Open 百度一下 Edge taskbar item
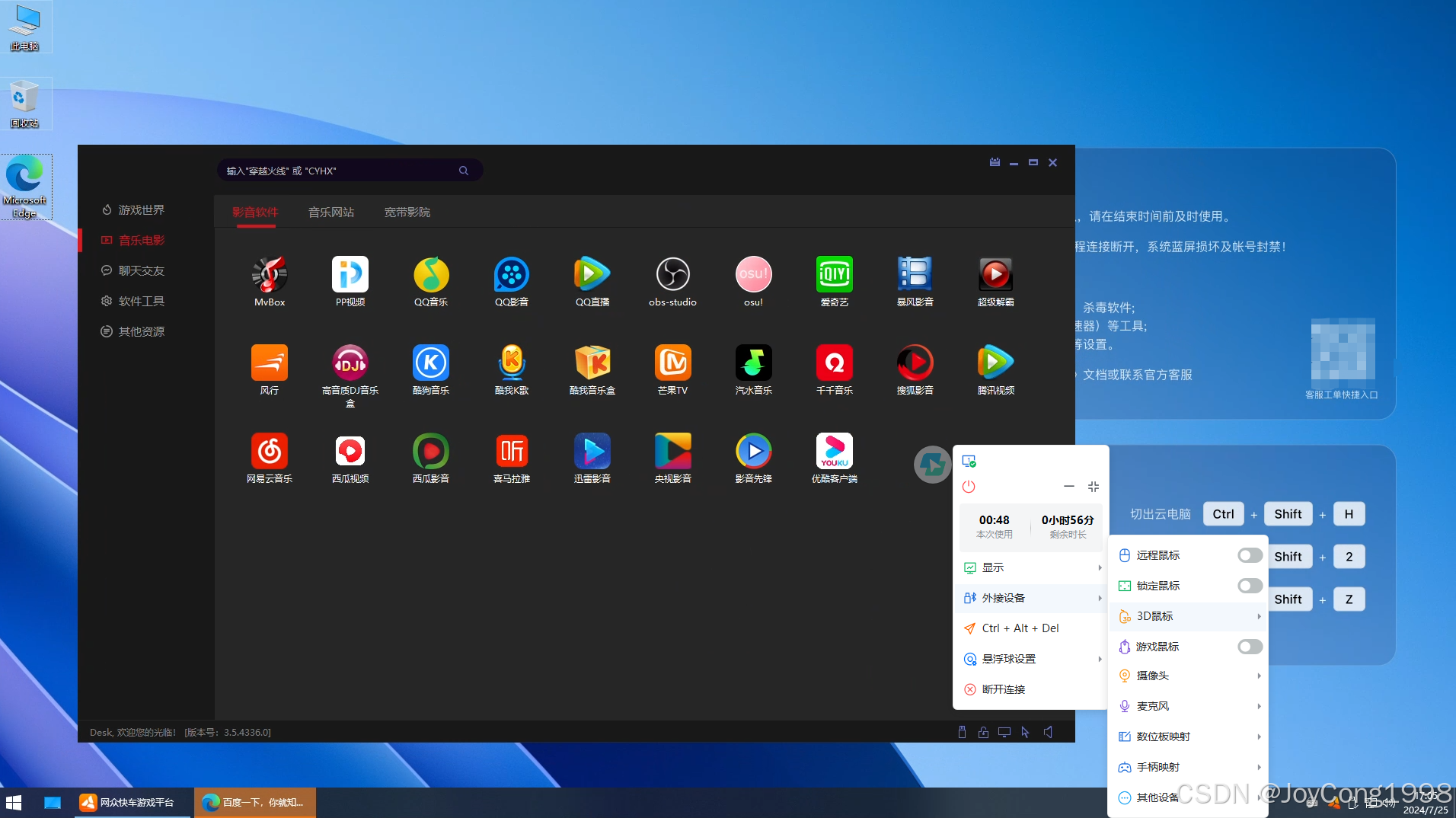This screenshot has width=1456, height=818. (255, 803)
